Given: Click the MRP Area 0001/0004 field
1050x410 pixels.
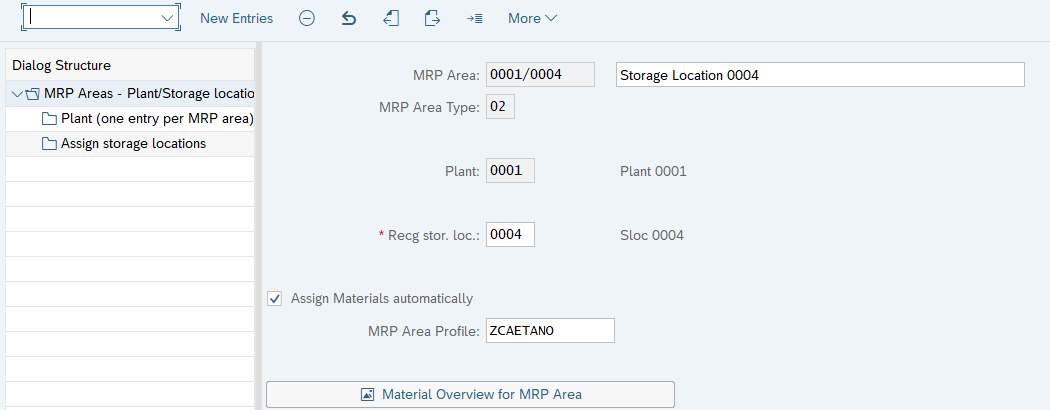Looking at the screenshot, I should (x=540, y=75).
